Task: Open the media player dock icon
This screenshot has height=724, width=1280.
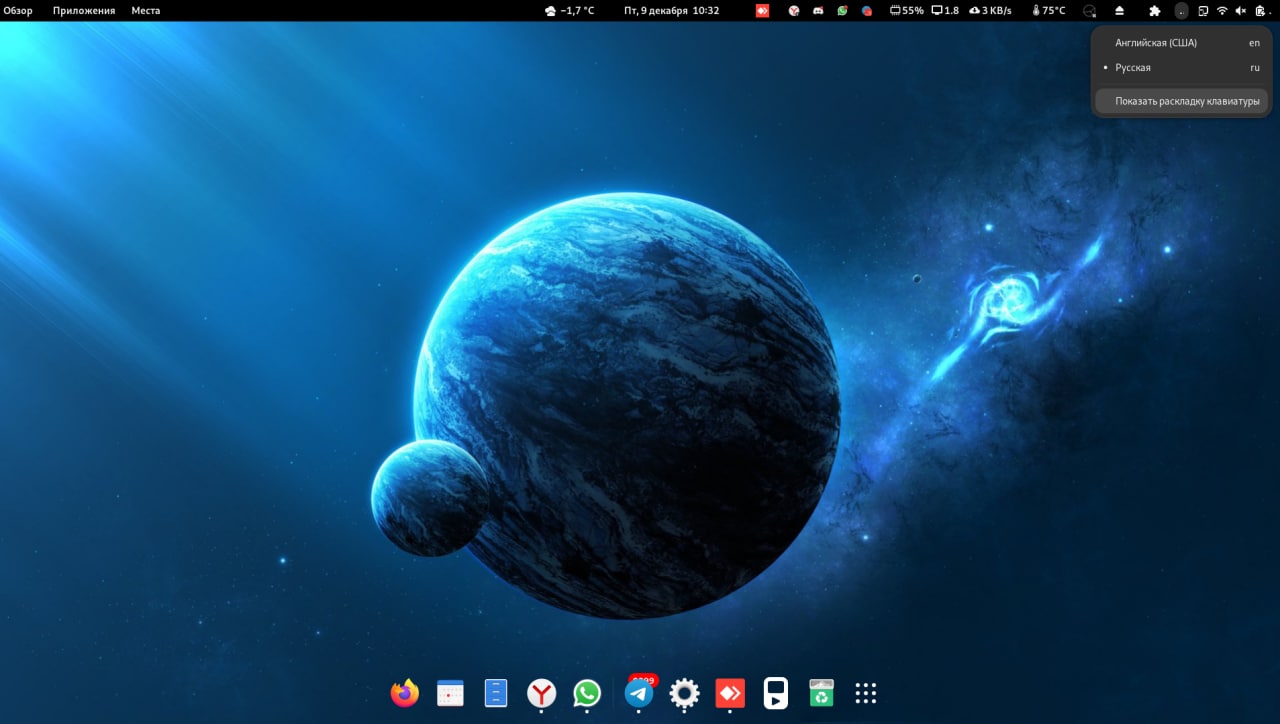Action: (x=775, y=693)
